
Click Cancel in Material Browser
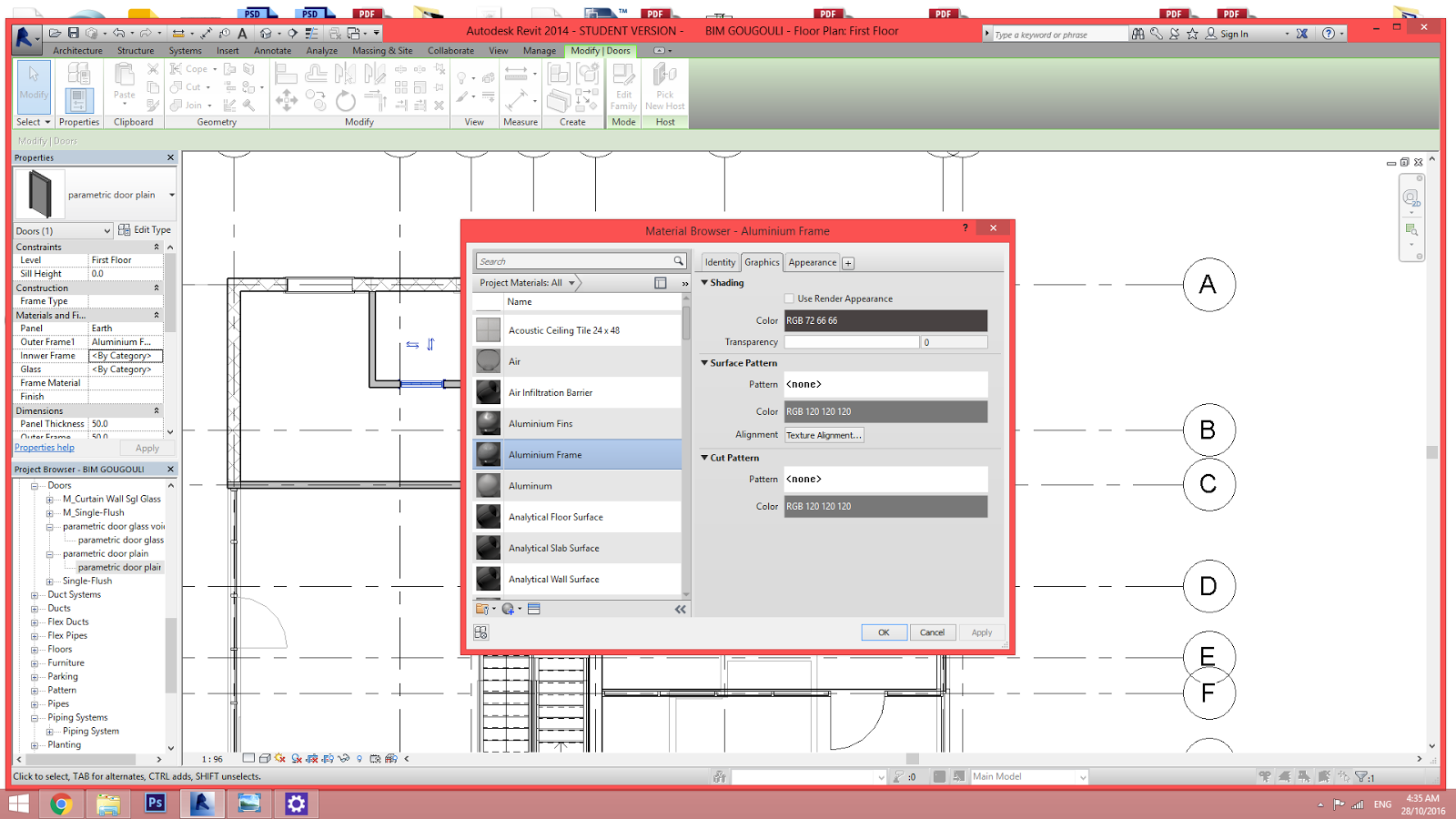point(932,632)
